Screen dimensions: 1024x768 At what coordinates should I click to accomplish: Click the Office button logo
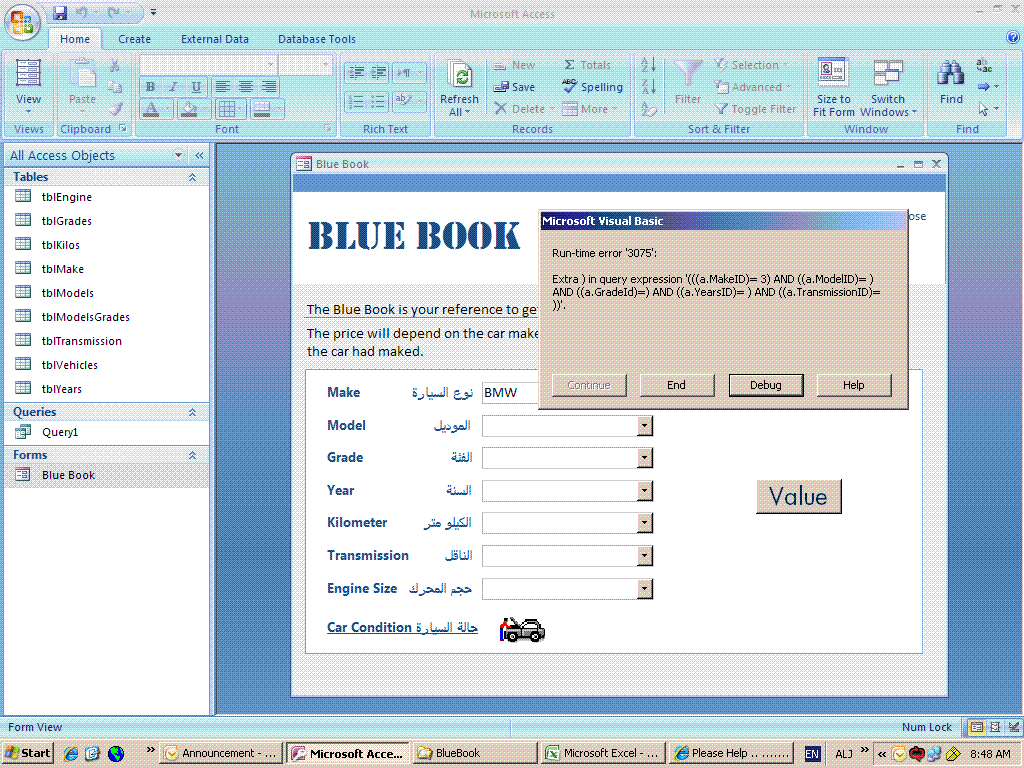[22, 22]
